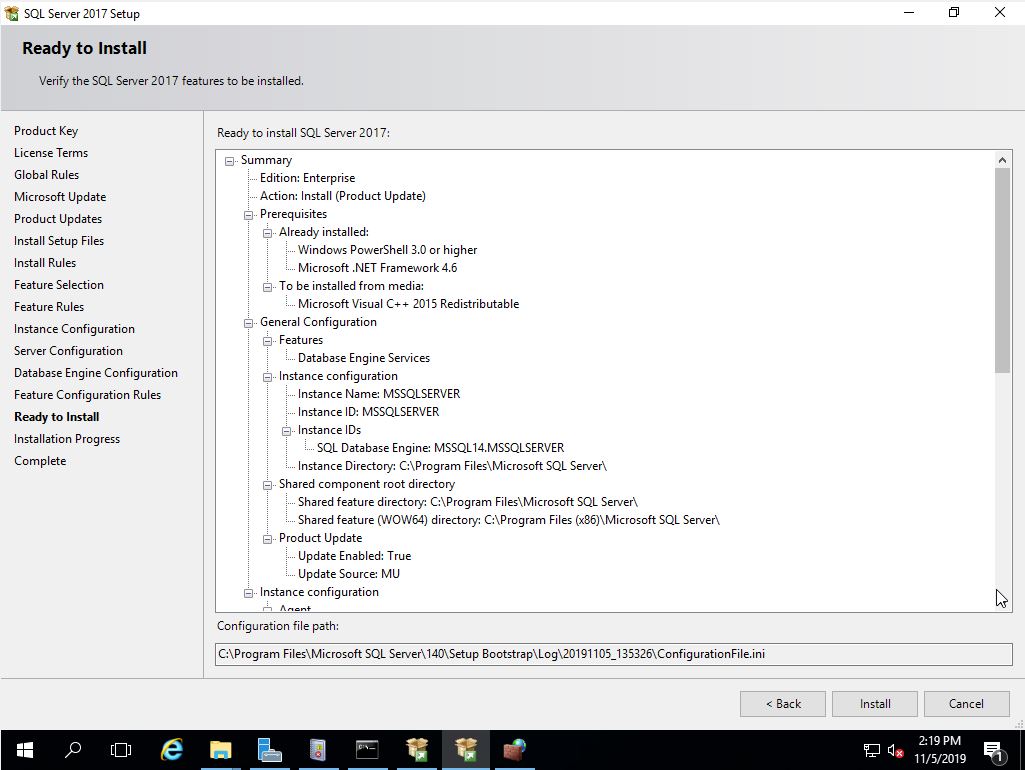Select the Product Key step
Viewport: 1025px width, 770px height.
[x=46, y=131]
